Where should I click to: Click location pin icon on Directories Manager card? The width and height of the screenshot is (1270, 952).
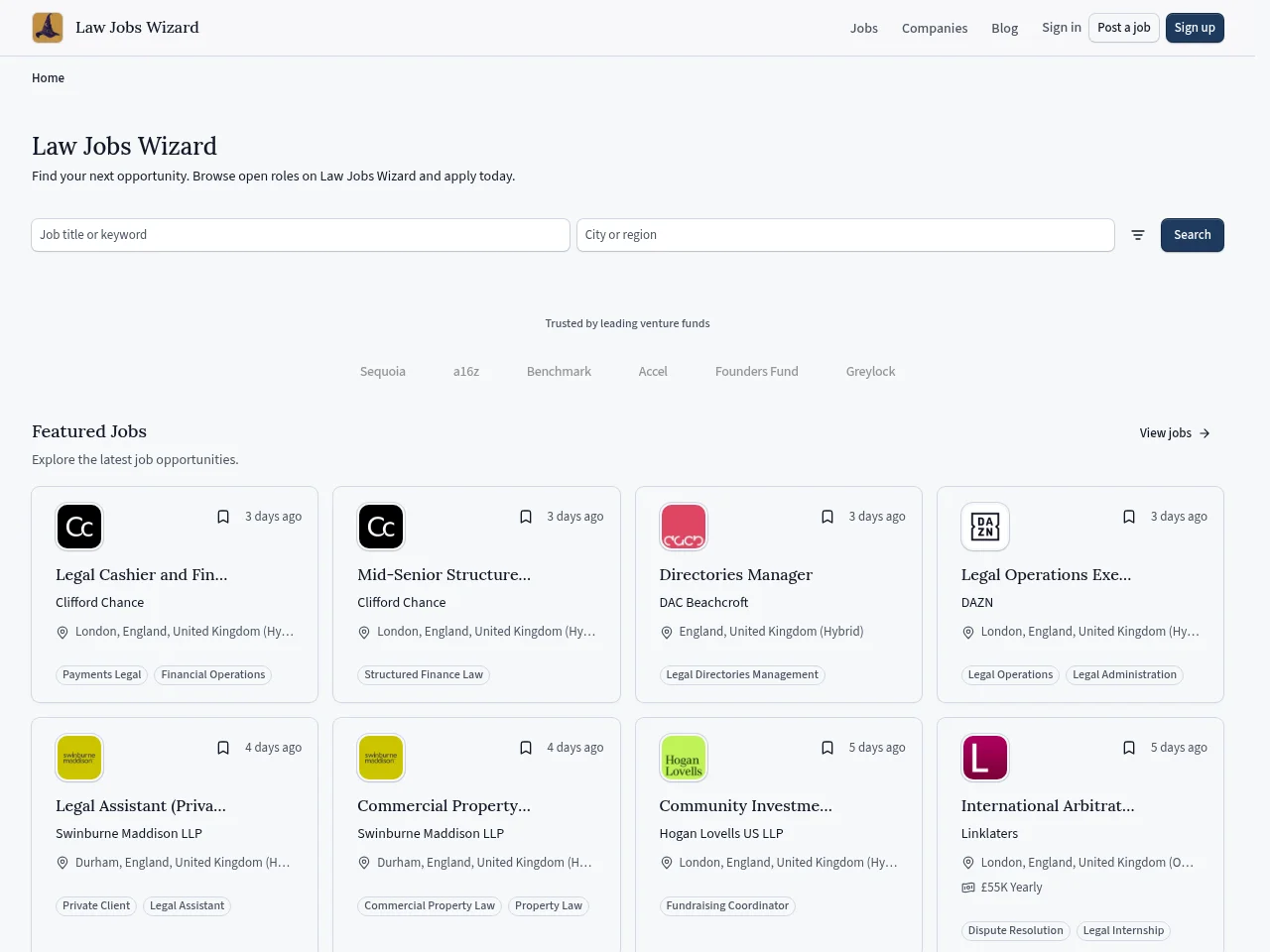click(x=667, y=633)
